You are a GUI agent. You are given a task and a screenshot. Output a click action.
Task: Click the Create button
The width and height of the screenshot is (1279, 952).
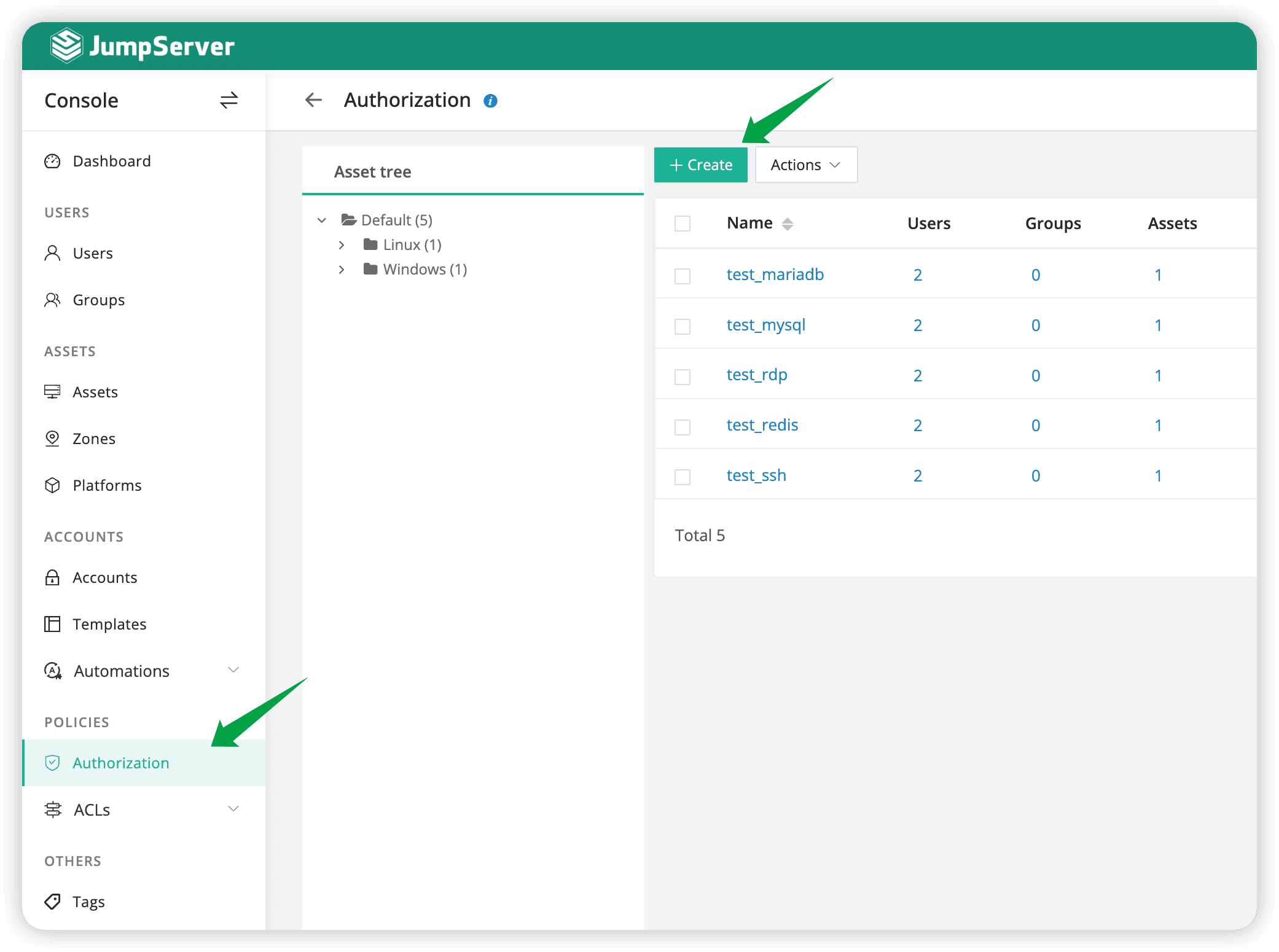[x=700, y=165]
